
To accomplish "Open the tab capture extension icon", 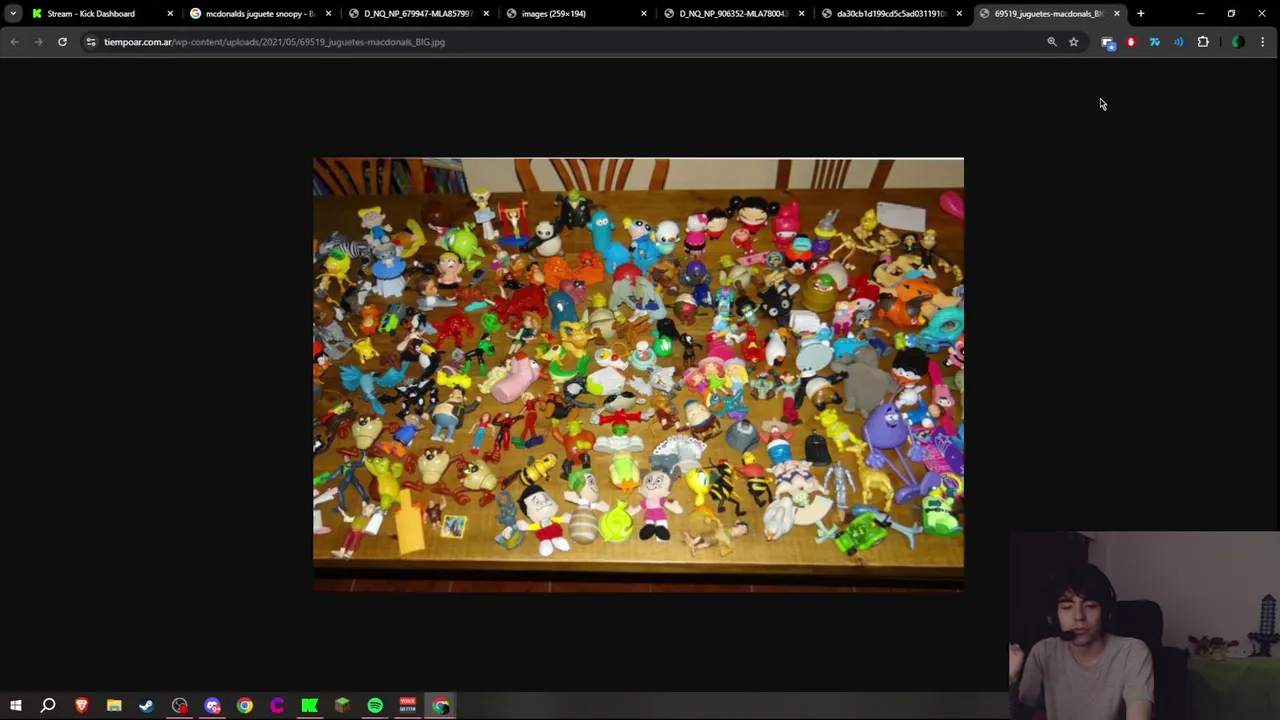I will click(1107, 42).
